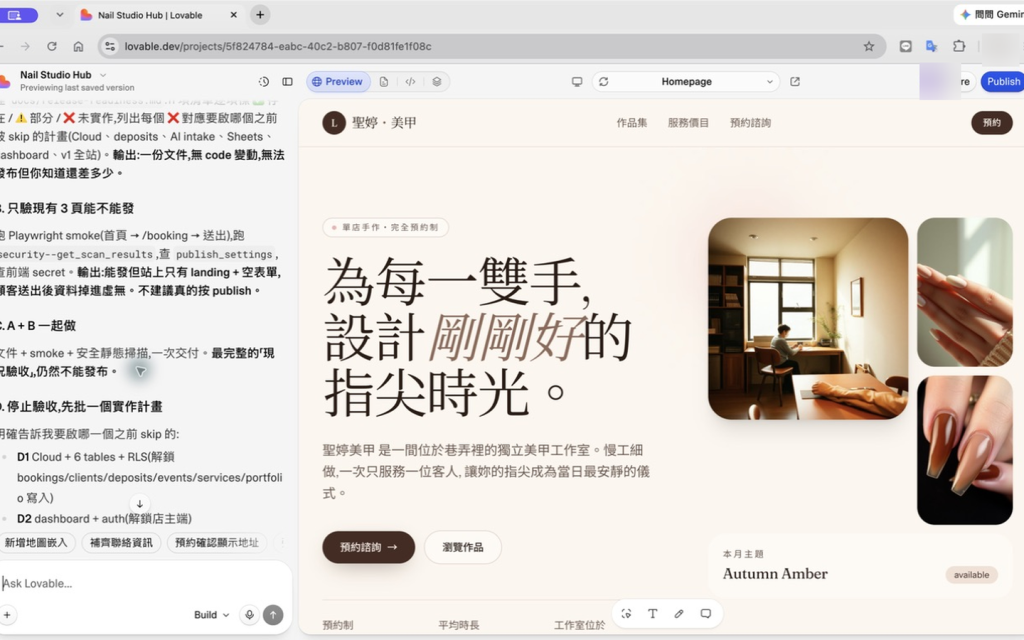Click the 單店手作・完全預約制 badge

(385, 227)
